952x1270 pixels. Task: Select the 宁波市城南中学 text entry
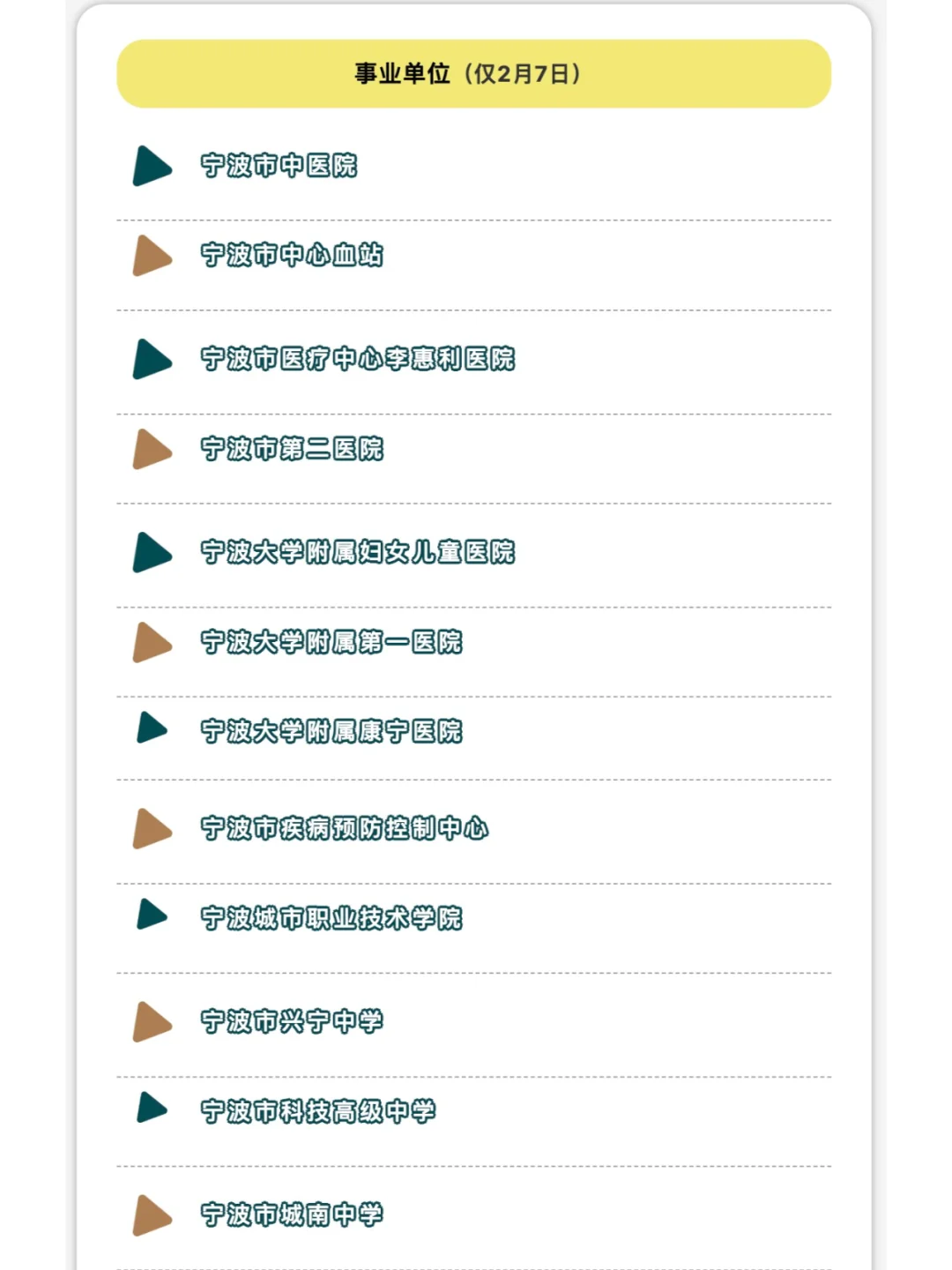(292, 1215)
